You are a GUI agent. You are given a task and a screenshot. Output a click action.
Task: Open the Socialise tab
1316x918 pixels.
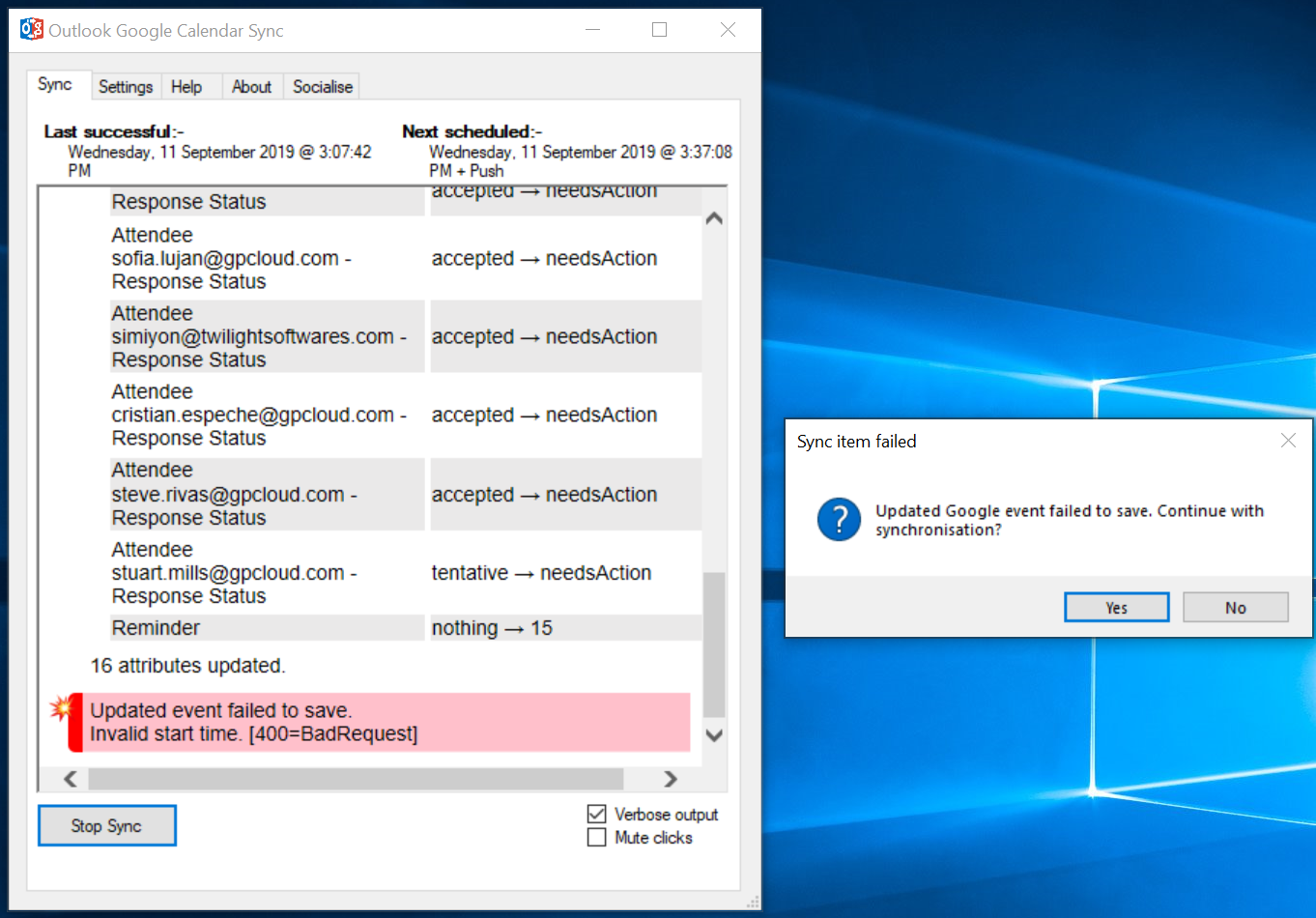pyautogui.click(x=323, y=87)
